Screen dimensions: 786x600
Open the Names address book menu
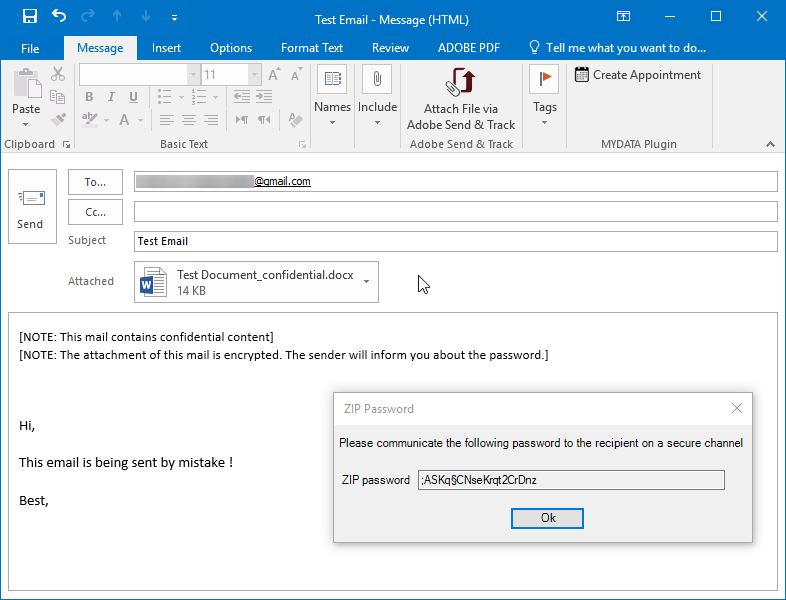point(332,97)
